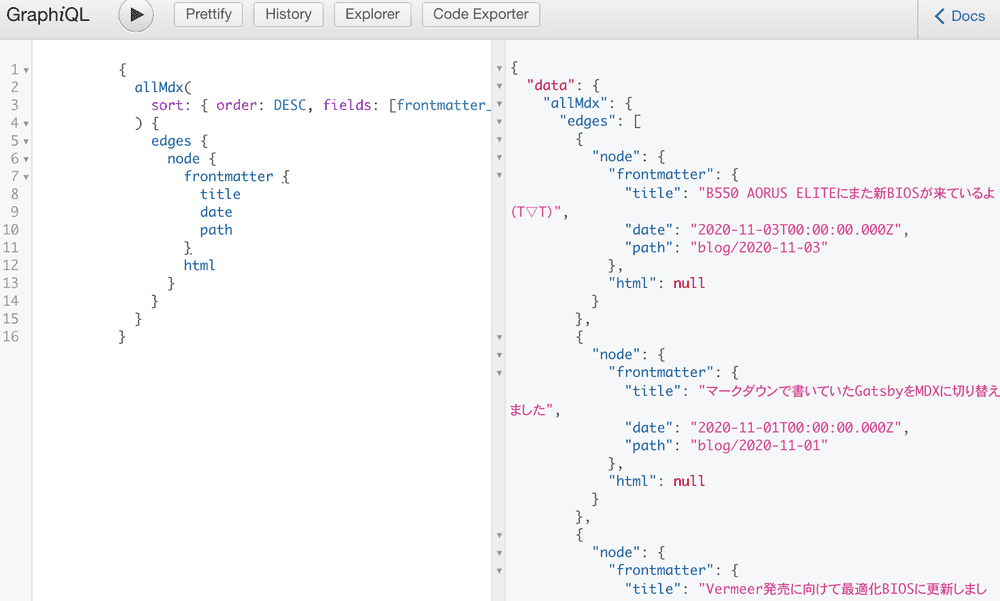Fold the query at line 1 arrow
The image size is (1000, 601).
pyautogui.click(x=26, y=70)
